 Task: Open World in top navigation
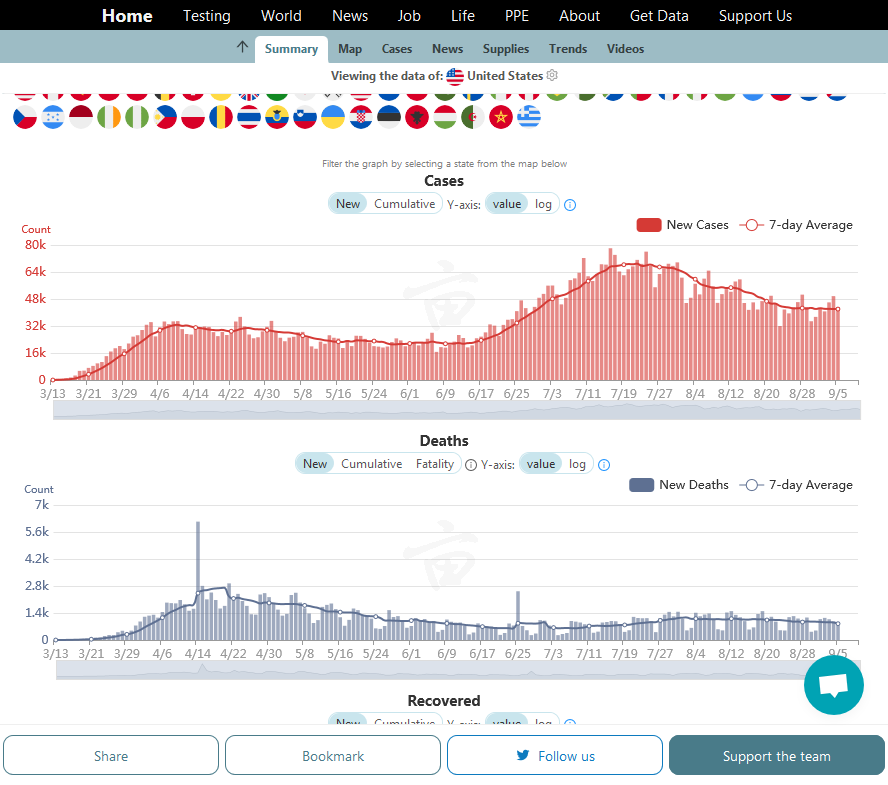tap(281, 16)
